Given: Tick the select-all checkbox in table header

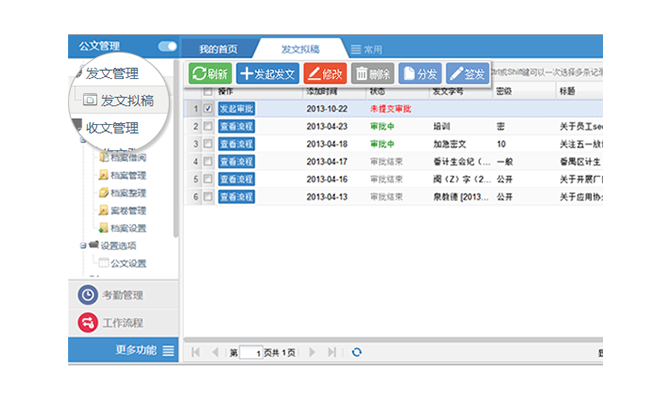Looking at the screenshot, I should 208,91.
